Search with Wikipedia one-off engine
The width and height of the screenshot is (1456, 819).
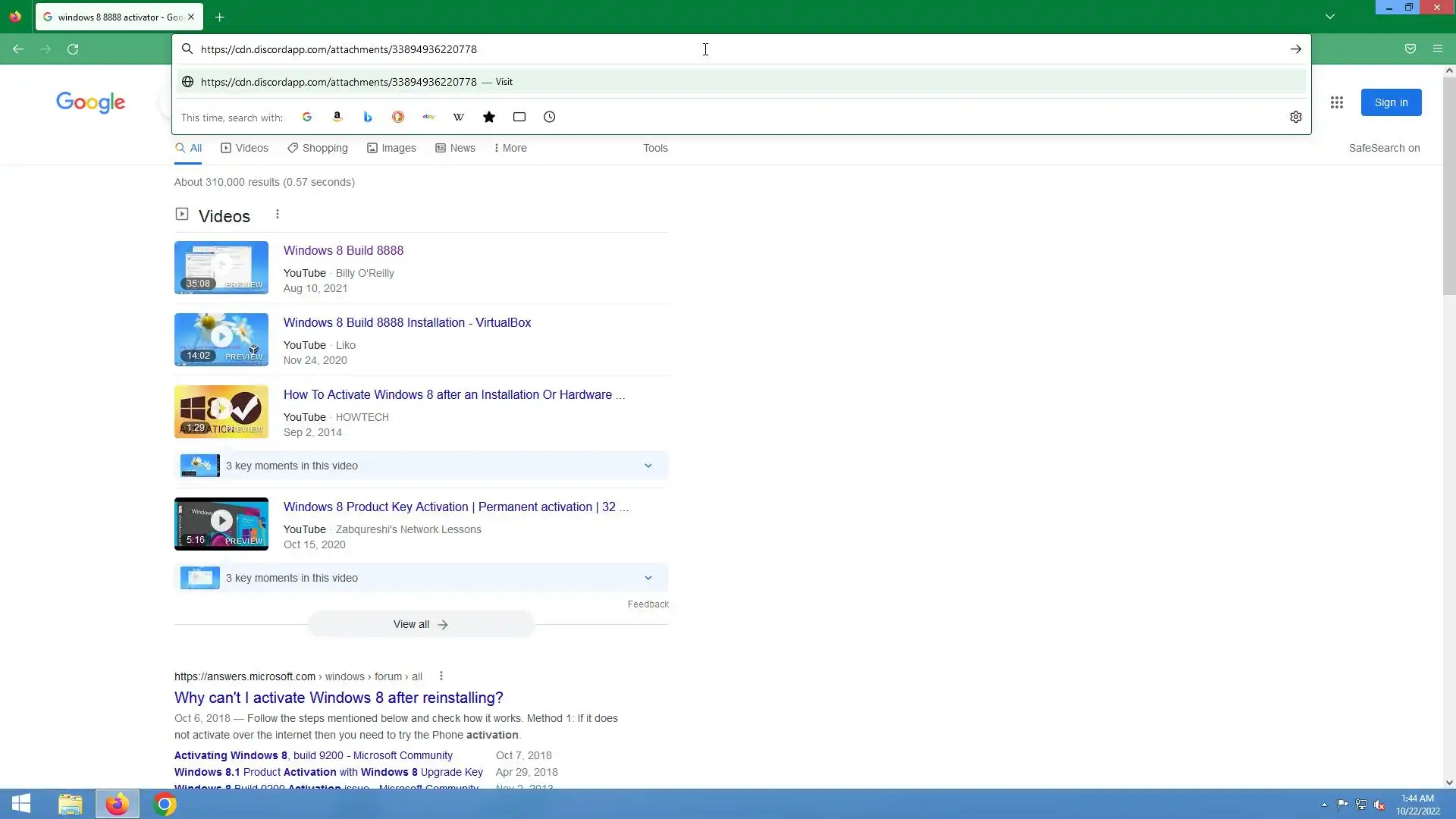(459, 117)
